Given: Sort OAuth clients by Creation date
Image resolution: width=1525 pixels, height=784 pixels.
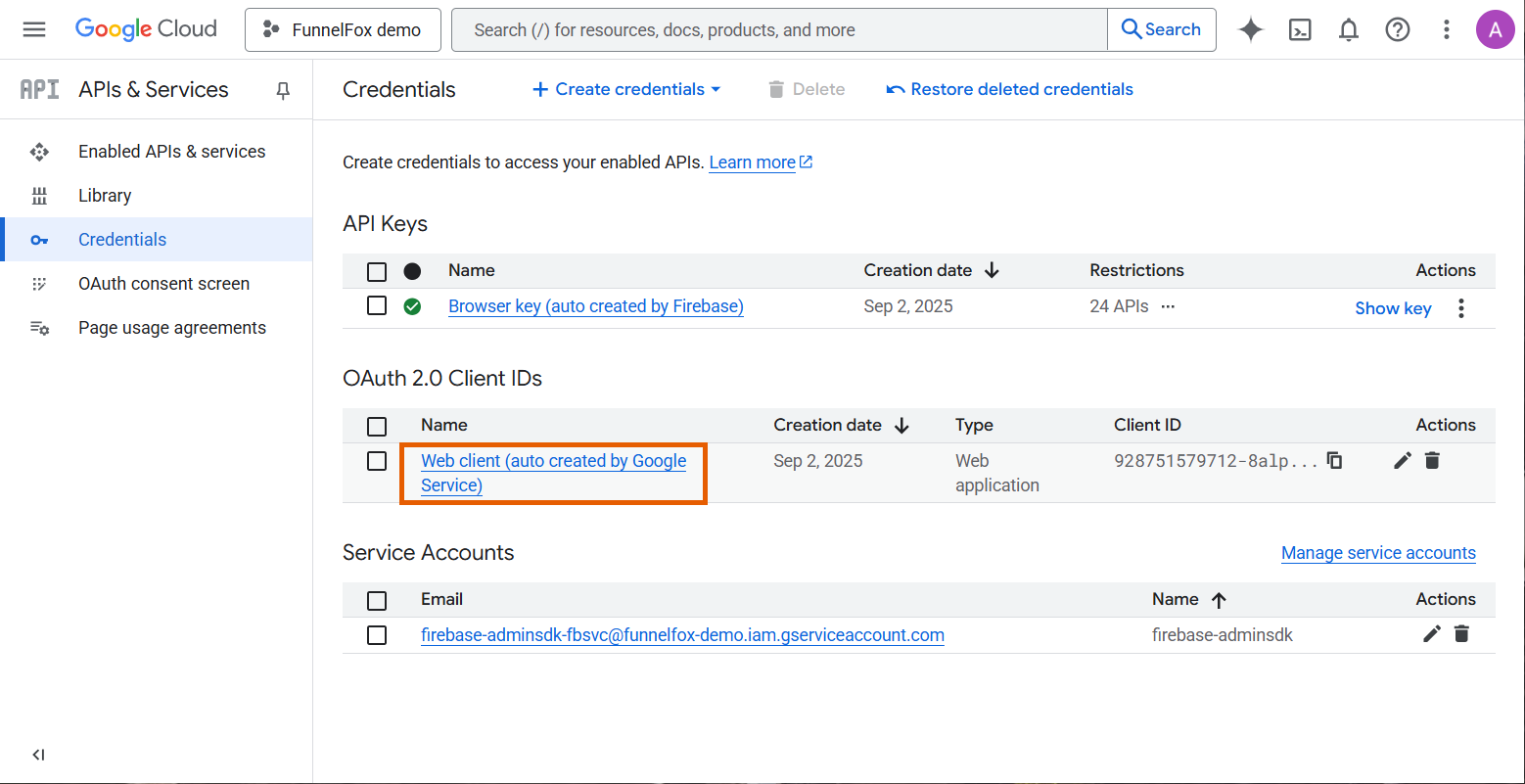Looking at the screenshot, I should coord(841,425).
